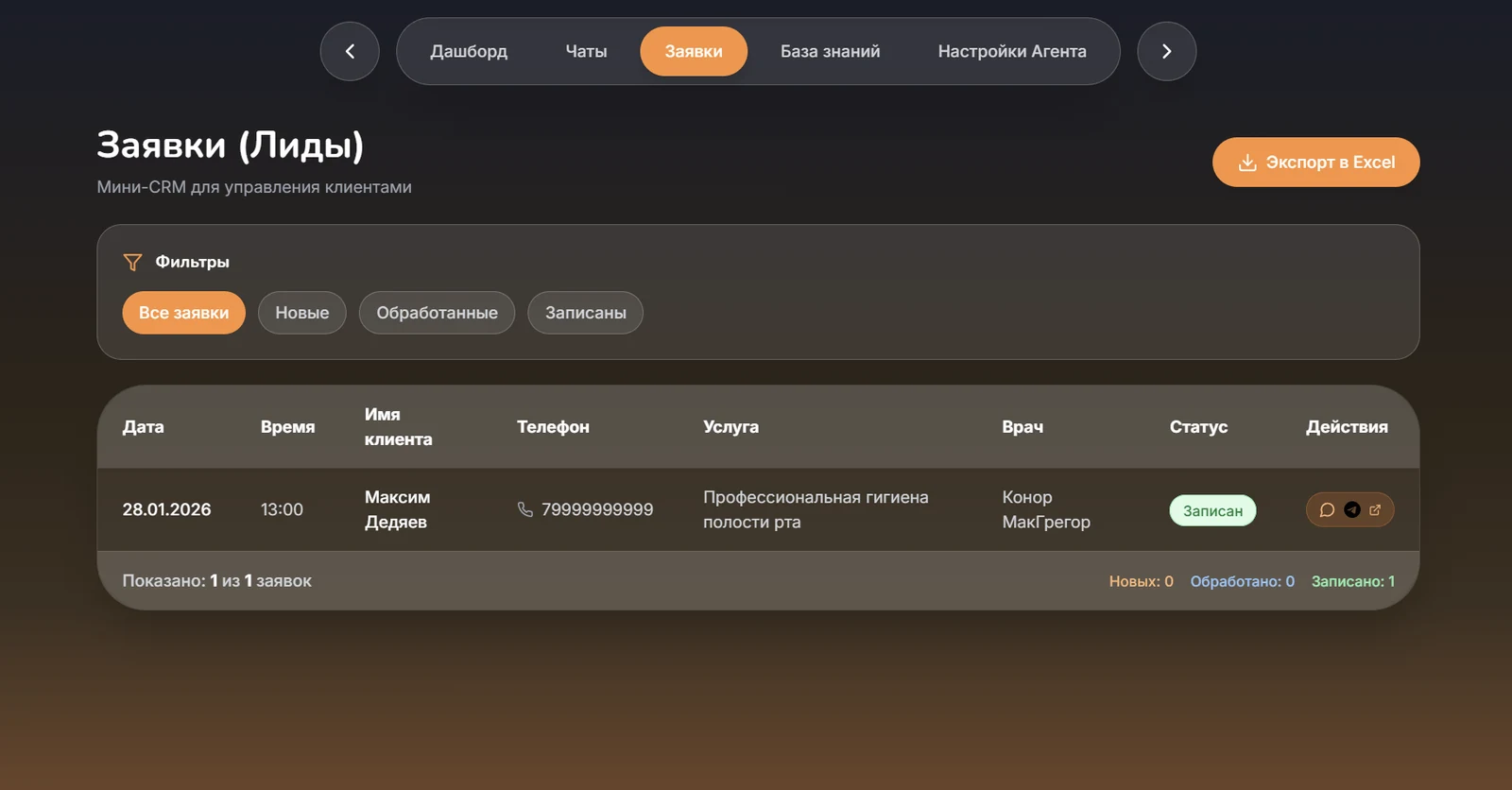Open the Настройки Агента tab

coord(1012,51)
